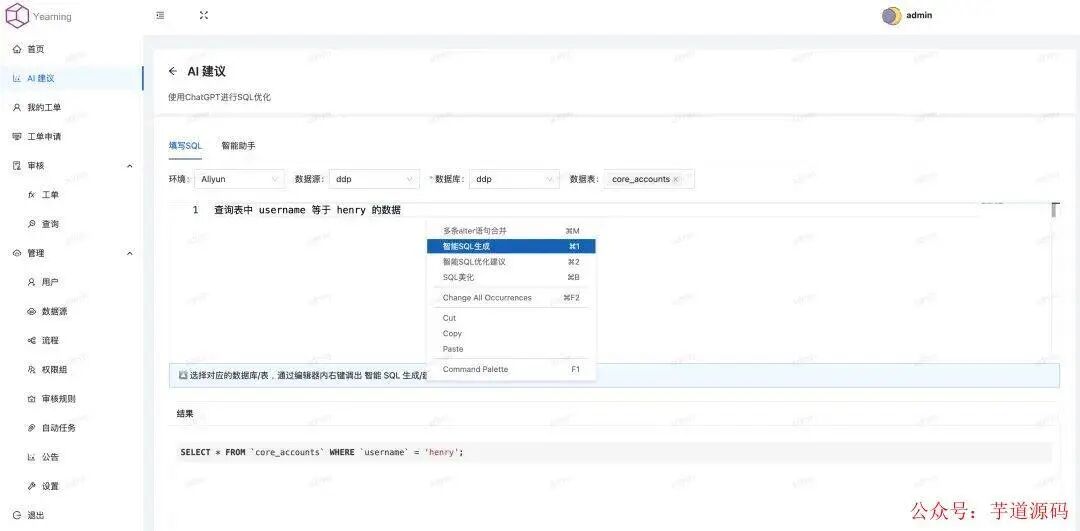The height and width of the screenshot is (531, 1080).
Task: Click the monitor icon beside 工单申请
Action: (17, 136)
